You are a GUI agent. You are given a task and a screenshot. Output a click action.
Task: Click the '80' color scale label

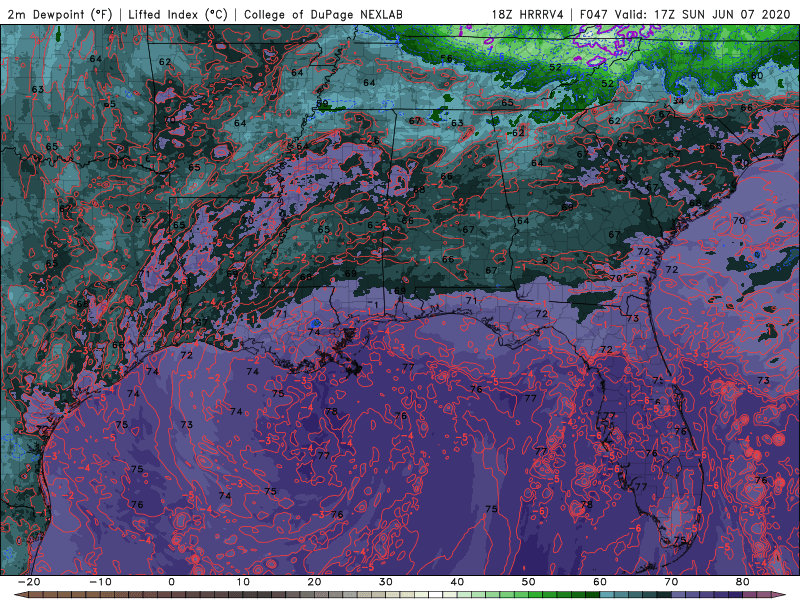click(x=743, y=582)
